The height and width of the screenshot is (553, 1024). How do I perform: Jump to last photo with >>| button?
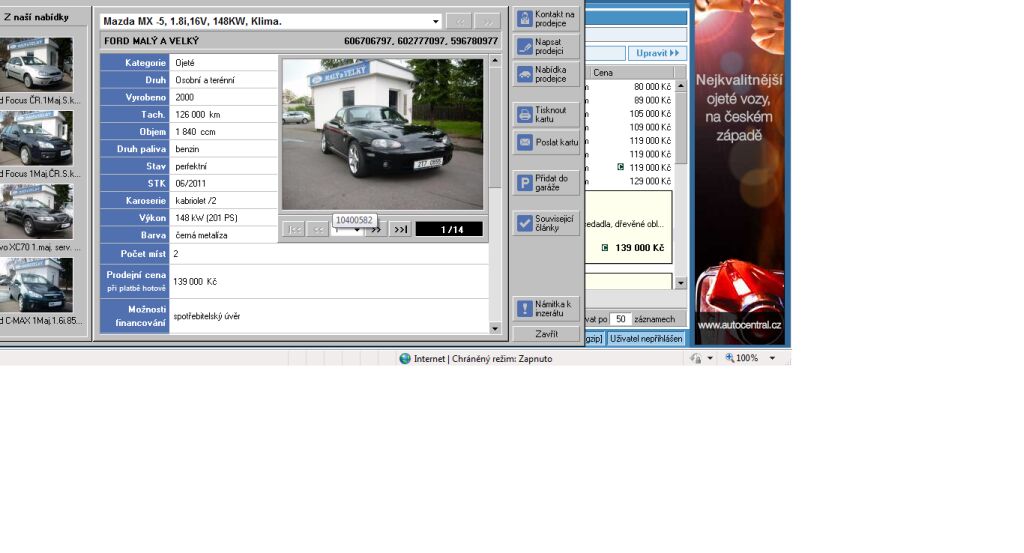[400, 229]
